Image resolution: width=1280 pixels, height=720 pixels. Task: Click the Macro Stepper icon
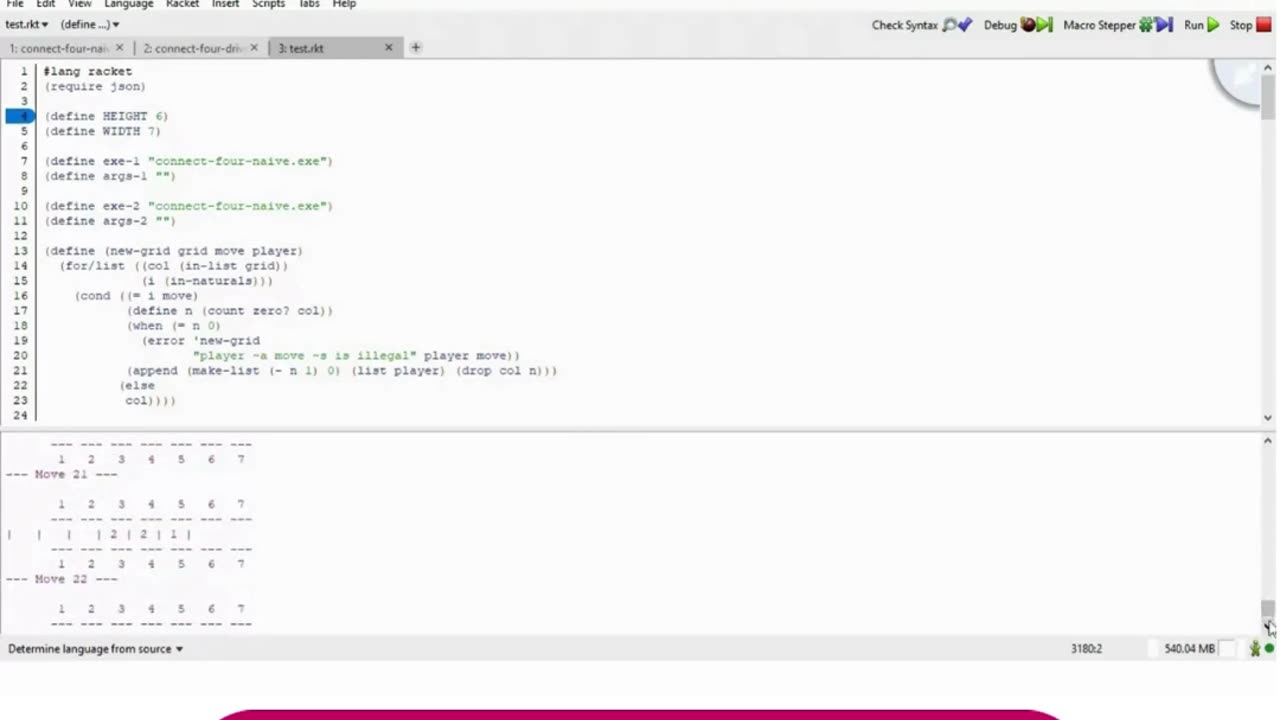click(1155, 25)
